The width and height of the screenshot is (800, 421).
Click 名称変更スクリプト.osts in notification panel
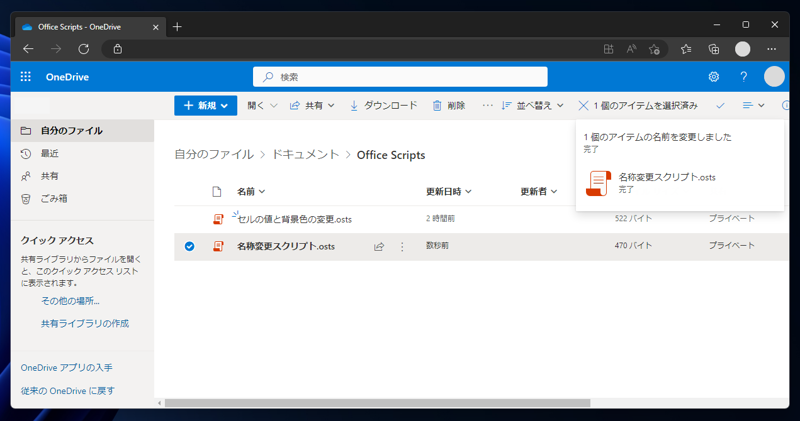click(667, 177)
